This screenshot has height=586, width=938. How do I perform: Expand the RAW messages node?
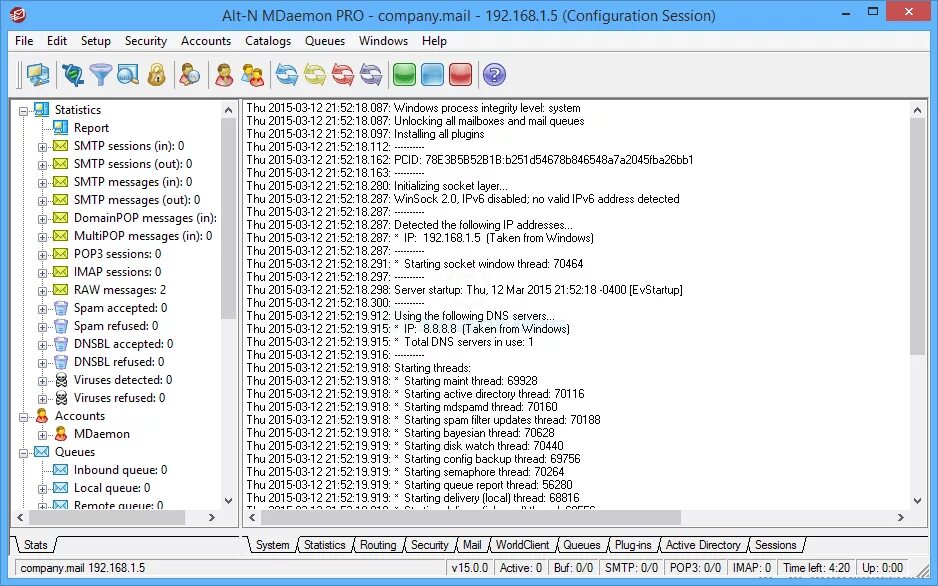[42, 291]
